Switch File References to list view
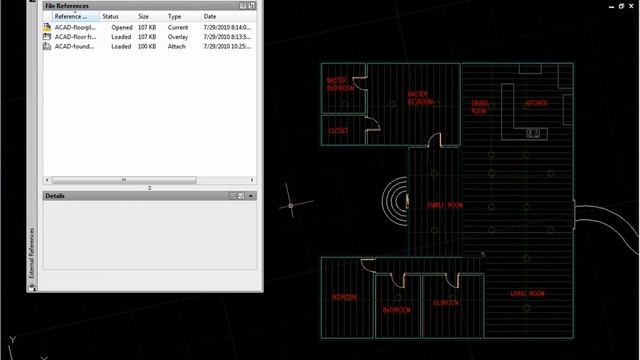This screenshot has height=360, width=640. (x=243, y=6)
